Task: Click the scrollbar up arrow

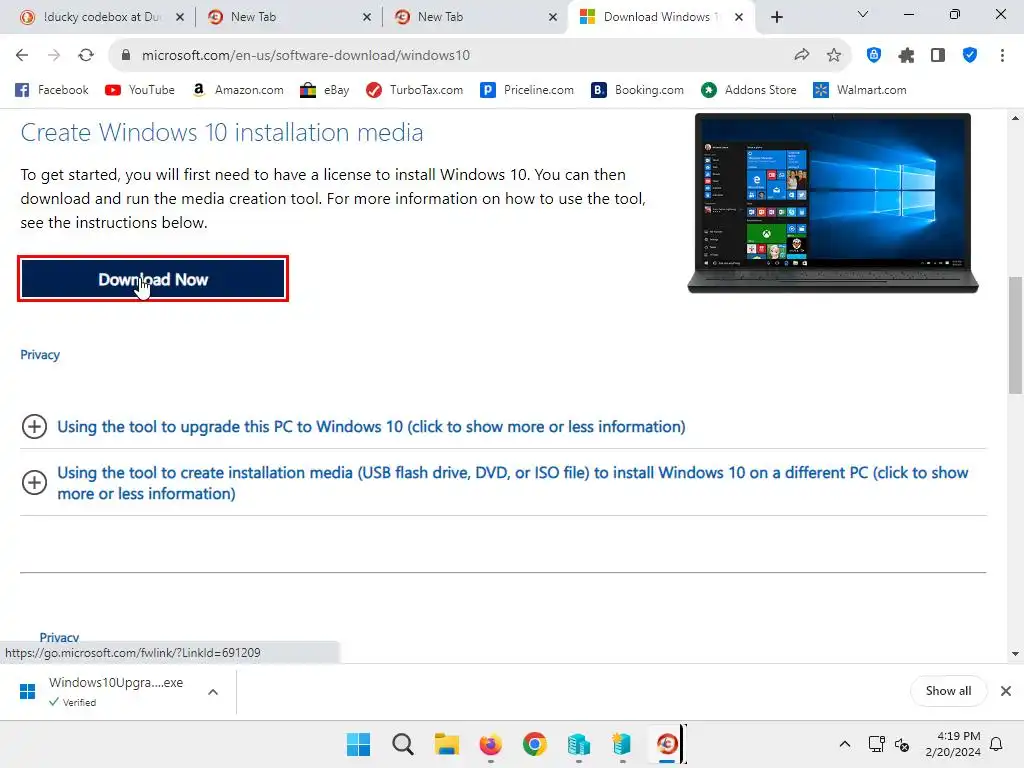Action: click(x=1015, y=118)
